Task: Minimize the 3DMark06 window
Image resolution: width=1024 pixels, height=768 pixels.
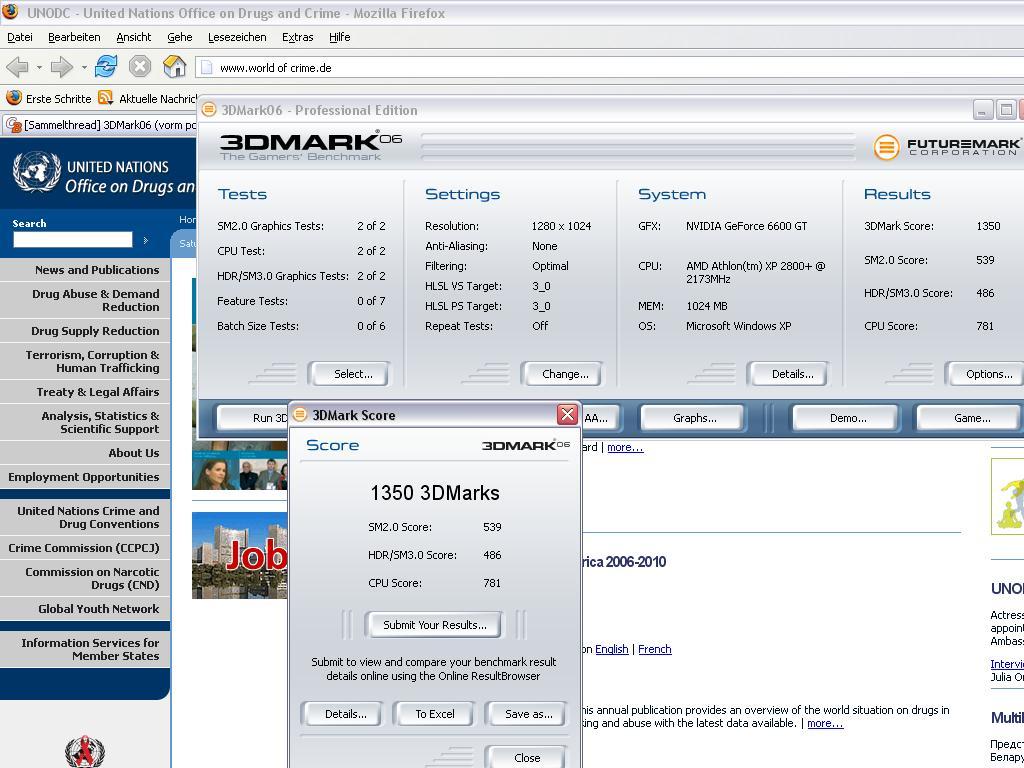Action: click(x=983, y=110)
